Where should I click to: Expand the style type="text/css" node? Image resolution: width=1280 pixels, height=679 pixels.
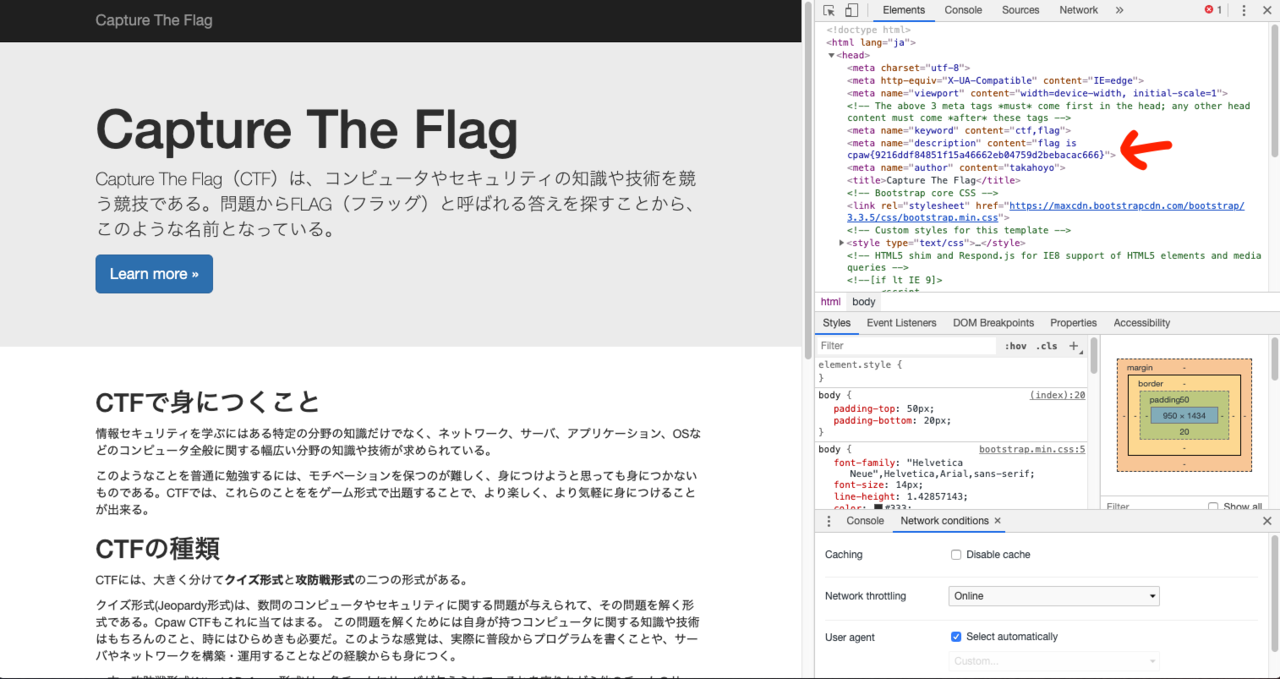tap(842, 242)
